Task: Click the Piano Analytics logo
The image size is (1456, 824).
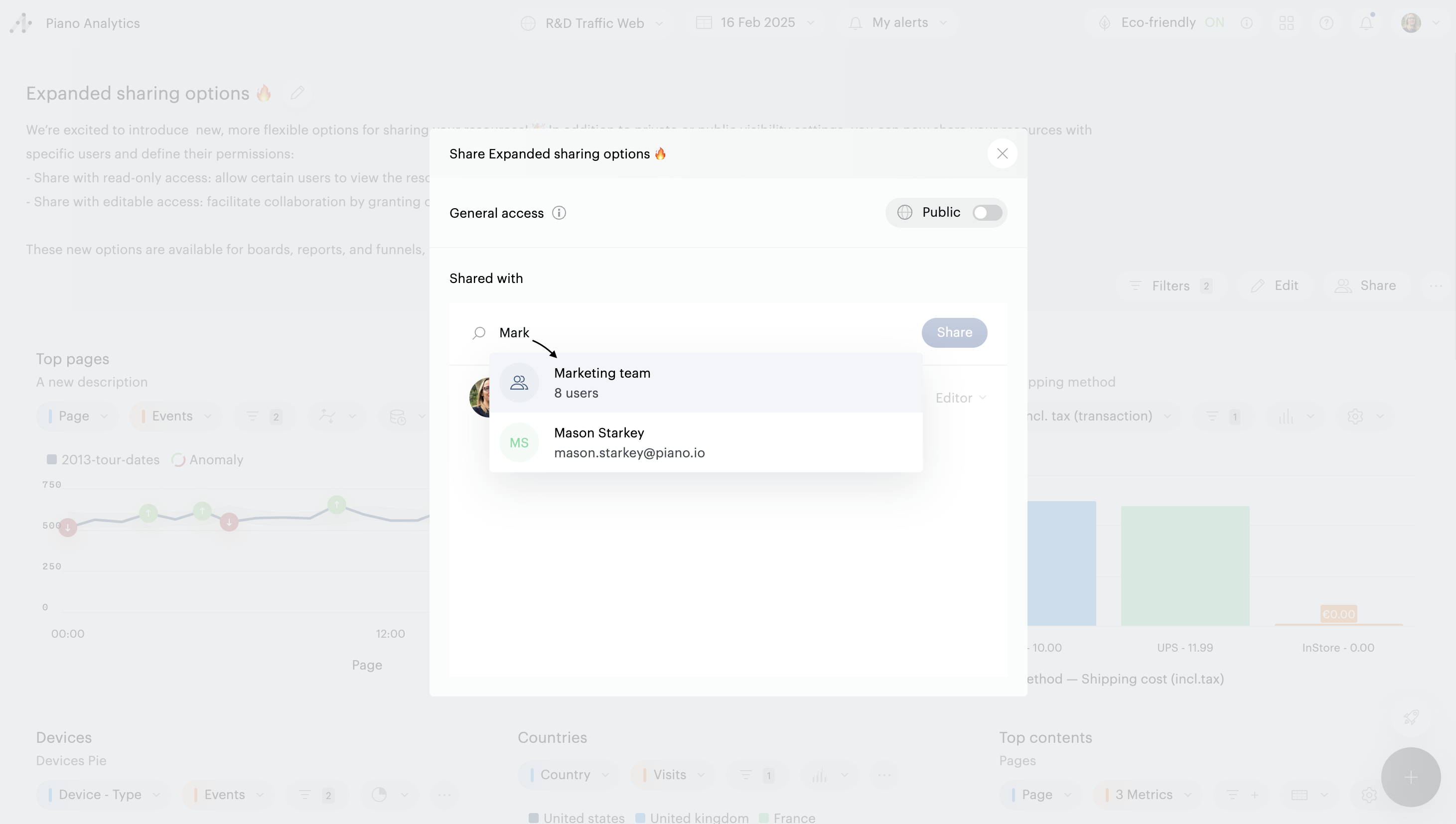Action: point(21,23)
